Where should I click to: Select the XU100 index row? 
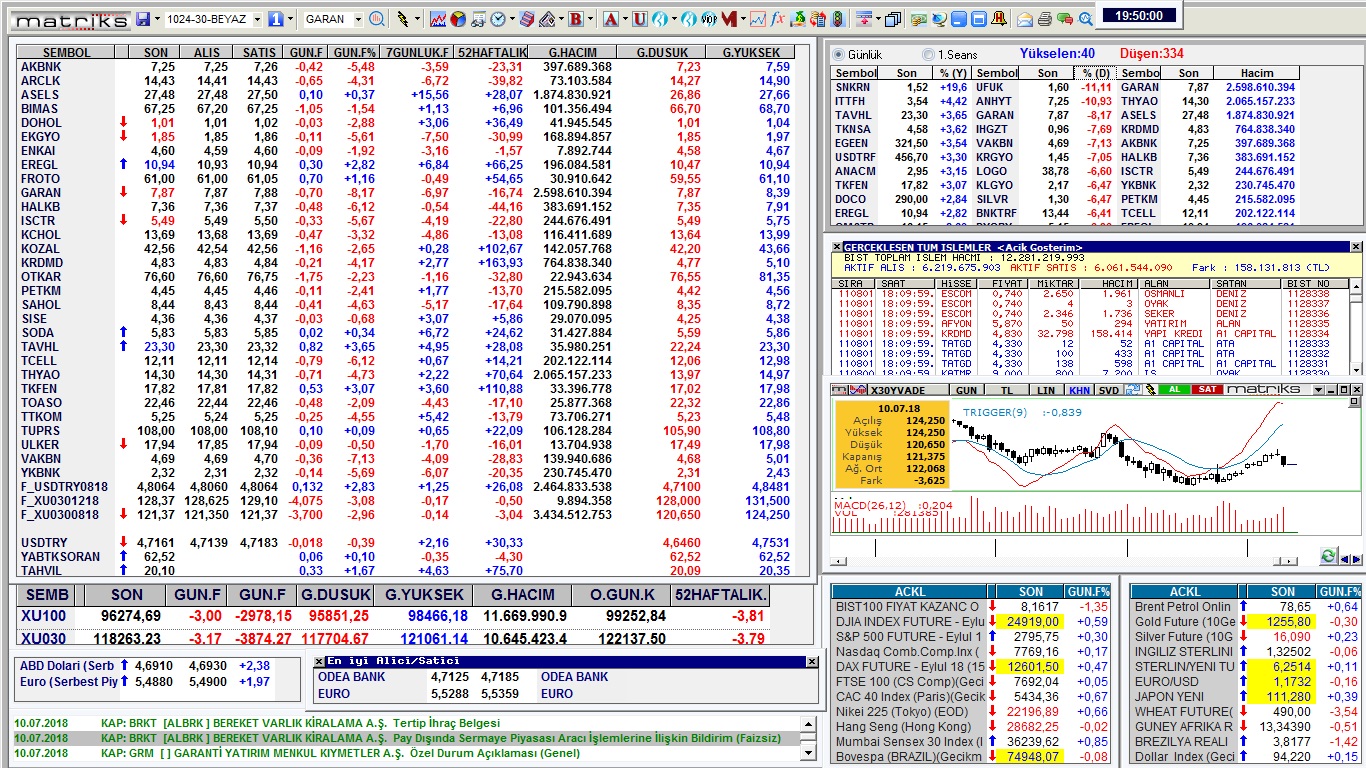[x=393, y=616]
